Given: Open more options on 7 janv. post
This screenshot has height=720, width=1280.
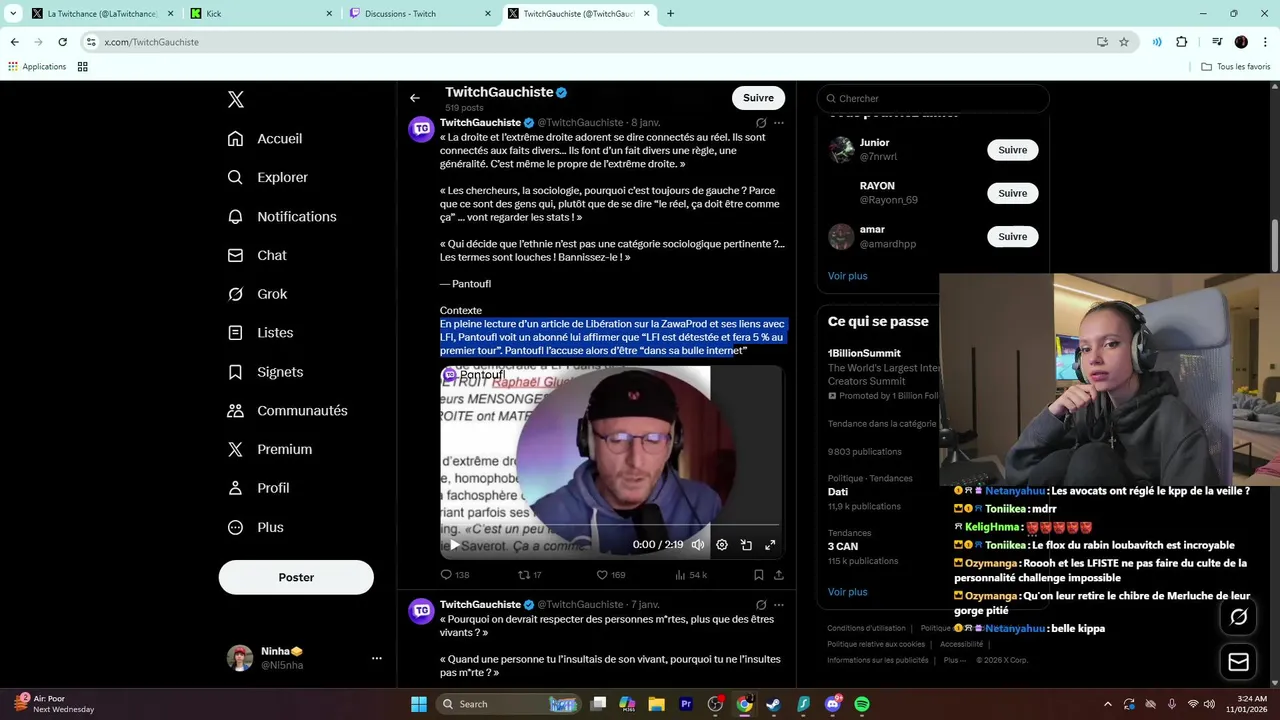Looking at the screenshot, I should click(779, 605).
